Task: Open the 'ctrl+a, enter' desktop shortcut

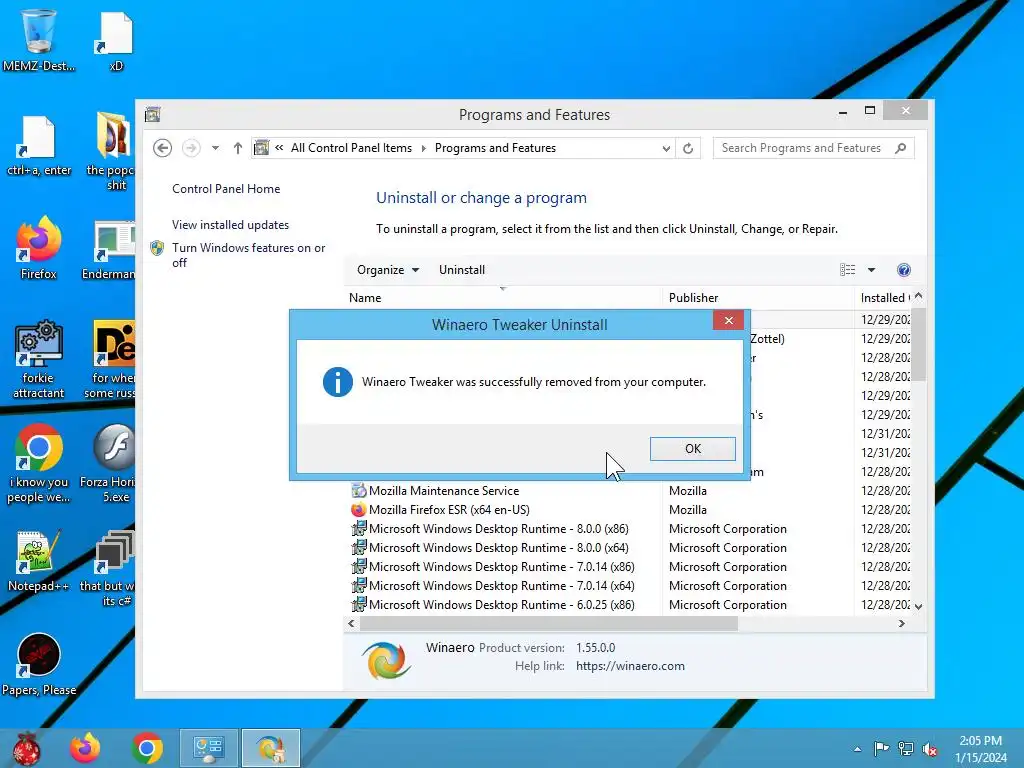Action: pos(39,145)
